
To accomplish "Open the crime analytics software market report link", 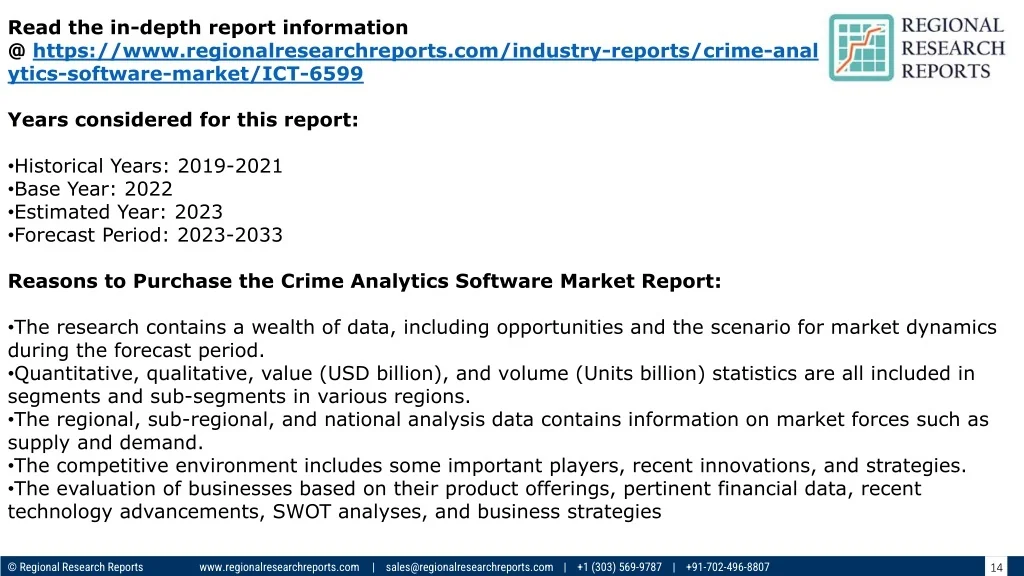I will tap(413, 62).
